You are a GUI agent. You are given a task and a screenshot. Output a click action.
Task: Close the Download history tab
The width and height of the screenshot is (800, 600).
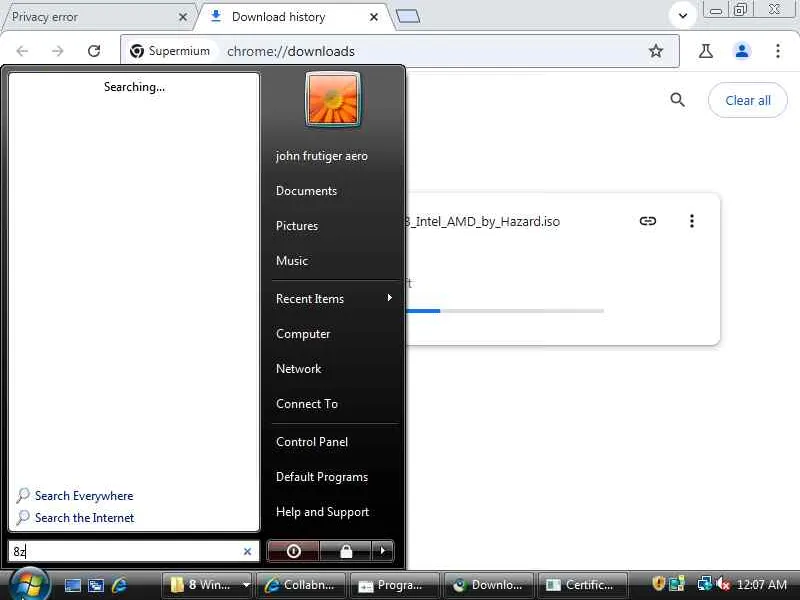click(374, 17)
